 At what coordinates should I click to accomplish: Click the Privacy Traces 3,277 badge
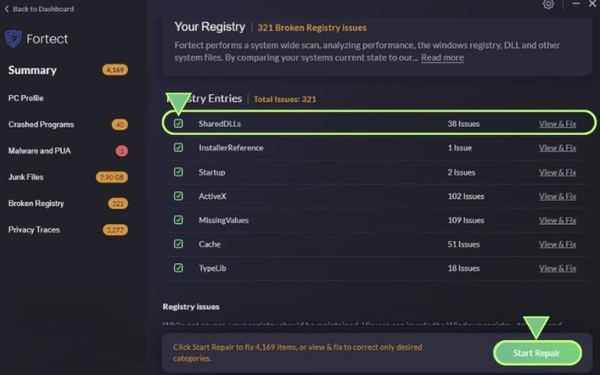coord(115,230)
